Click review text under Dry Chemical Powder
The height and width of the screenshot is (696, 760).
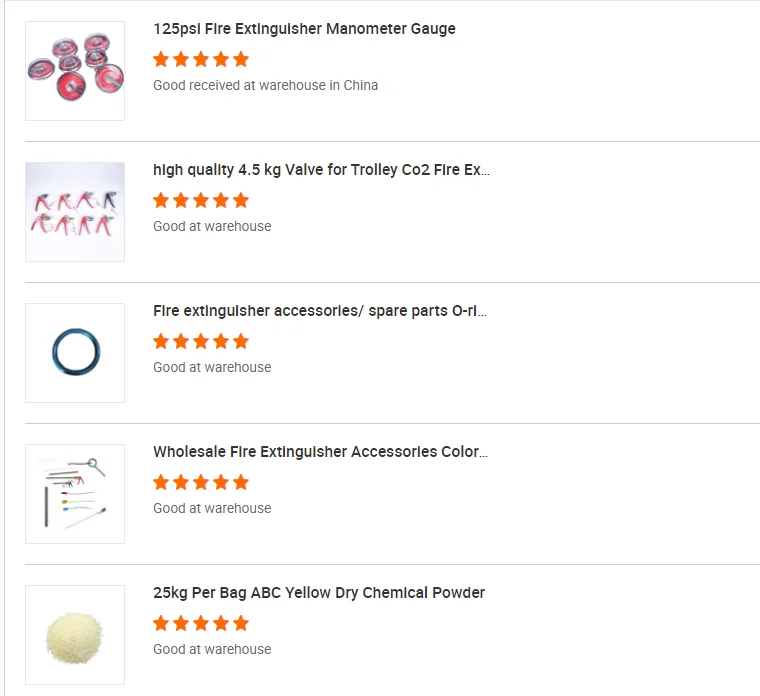(x=212, y=650)
